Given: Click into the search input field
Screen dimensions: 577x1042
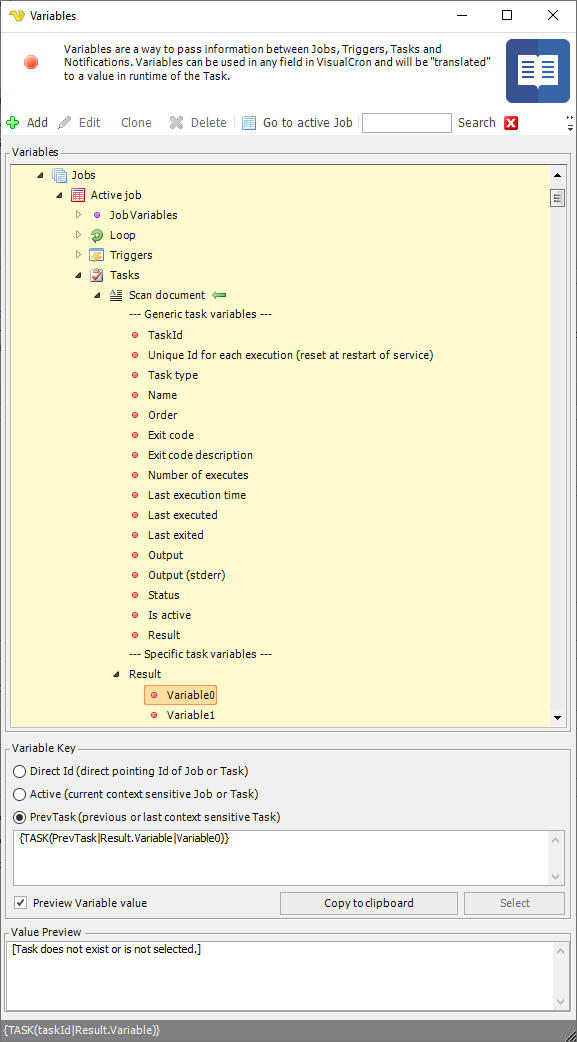Looking at the screenshot, I should click(407, 123).
